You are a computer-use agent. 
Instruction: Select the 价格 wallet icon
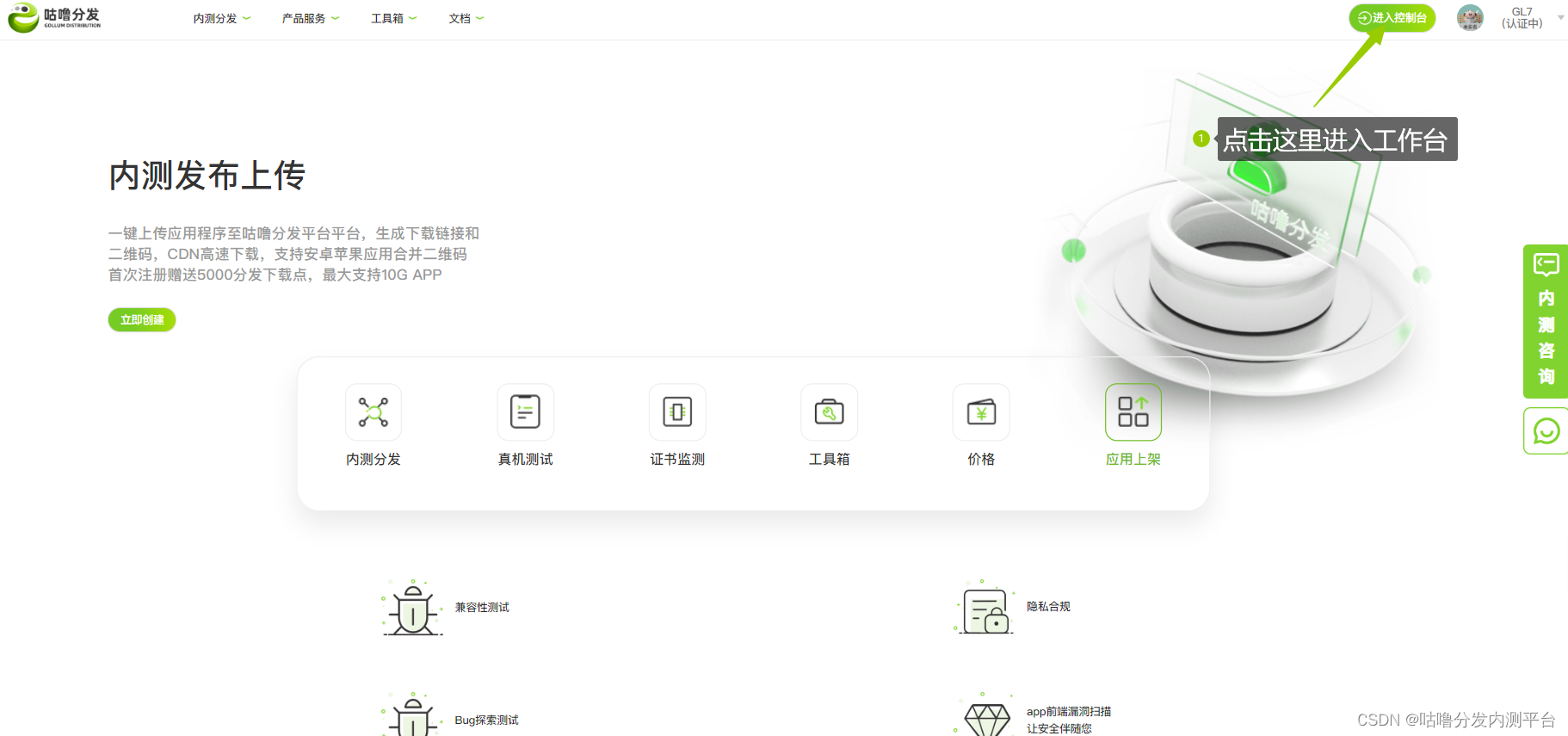click(x=981, y=412)
